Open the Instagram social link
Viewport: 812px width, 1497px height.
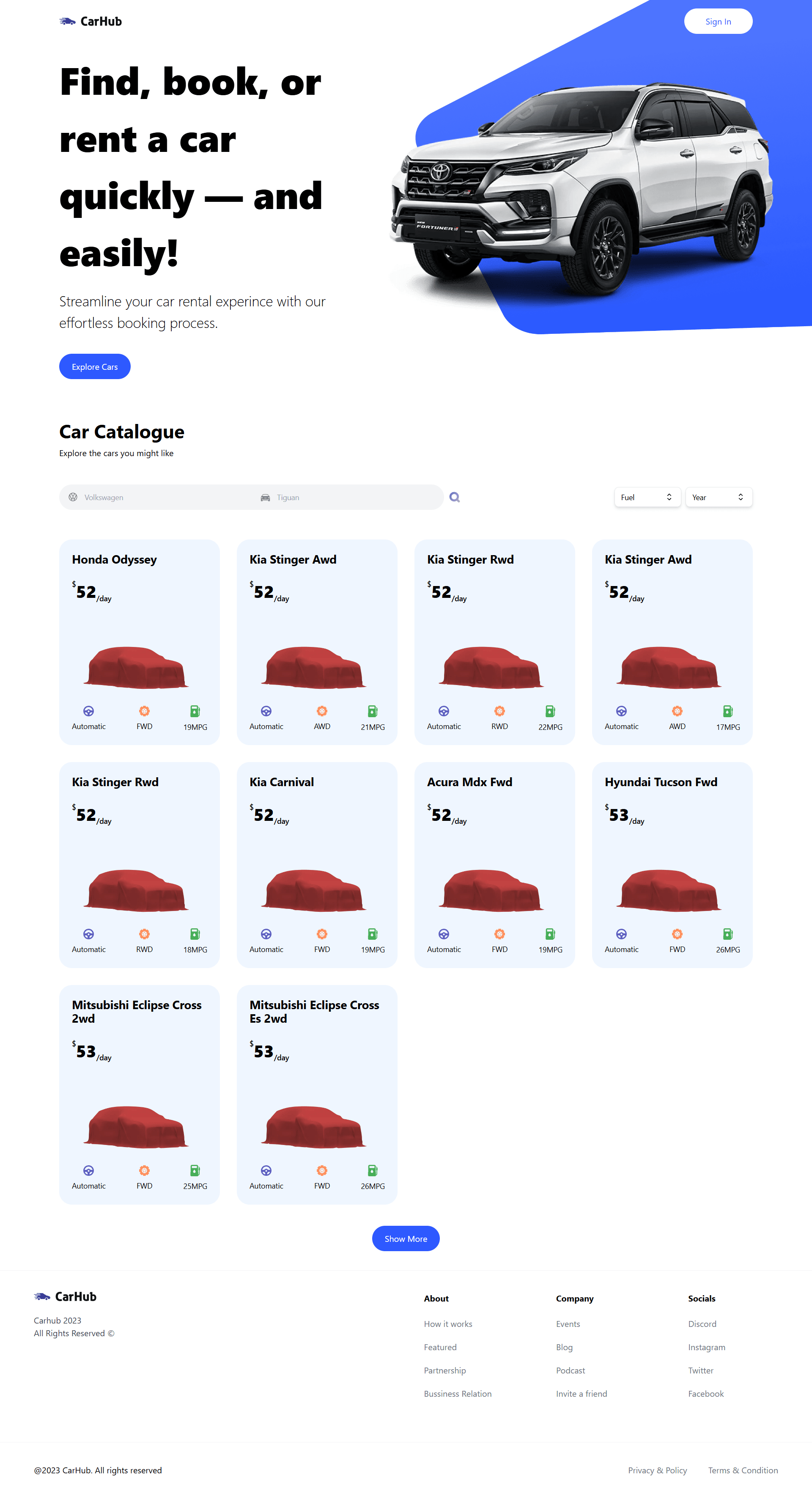point(706,1347)
